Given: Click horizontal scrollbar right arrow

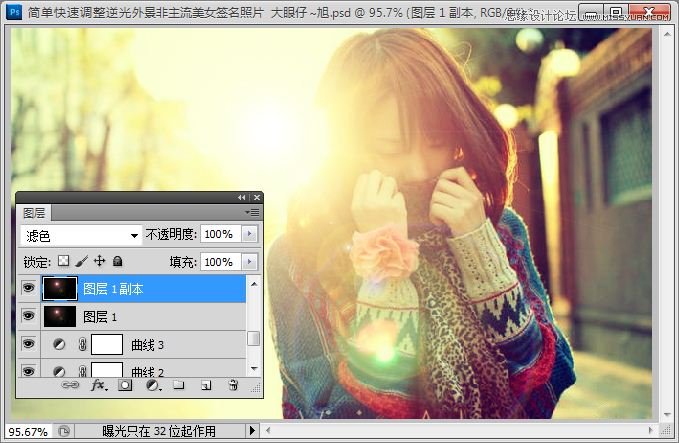Looking at the screenshot, I should click(650, 430).
